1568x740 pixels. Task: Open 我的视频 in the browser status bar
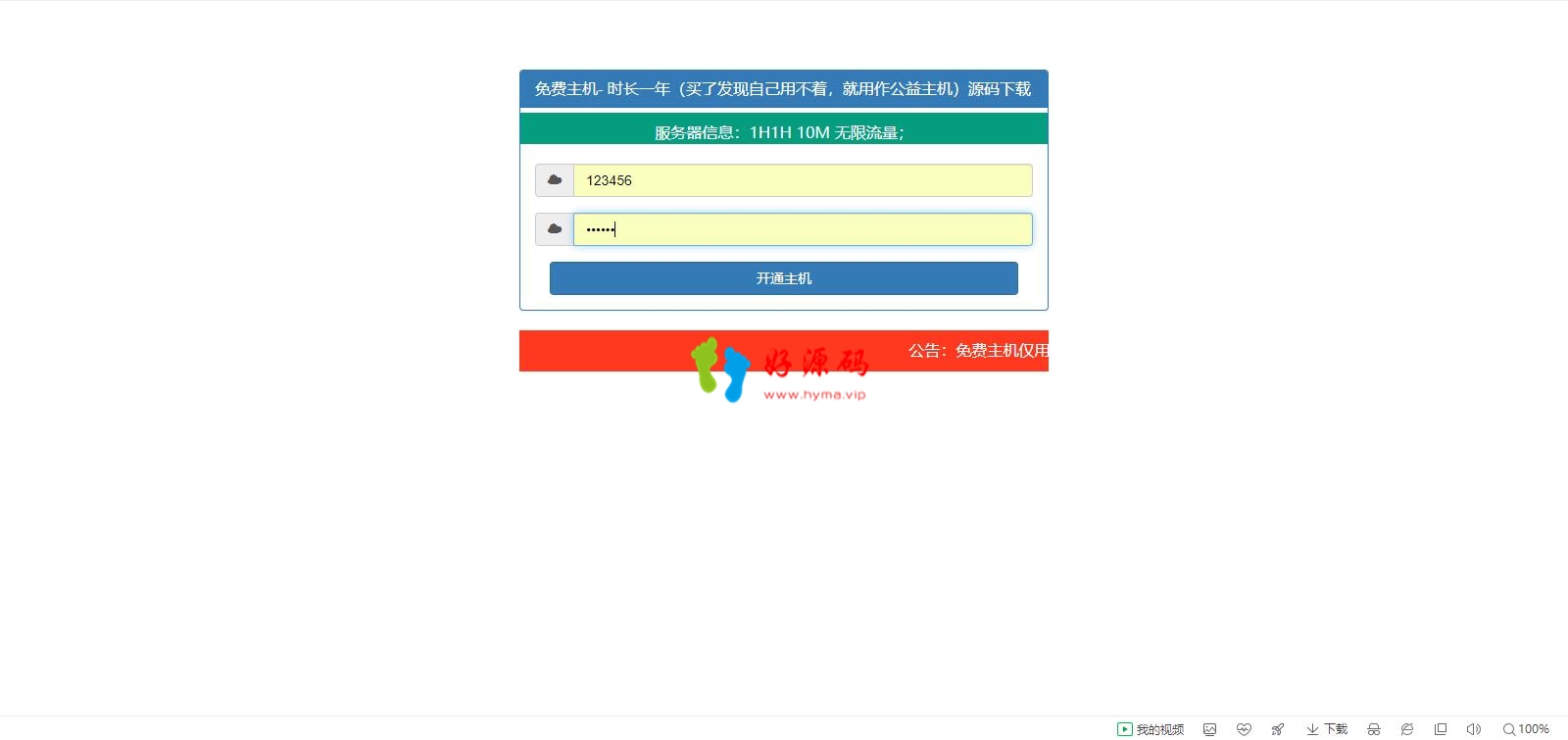click(1151, 729)
